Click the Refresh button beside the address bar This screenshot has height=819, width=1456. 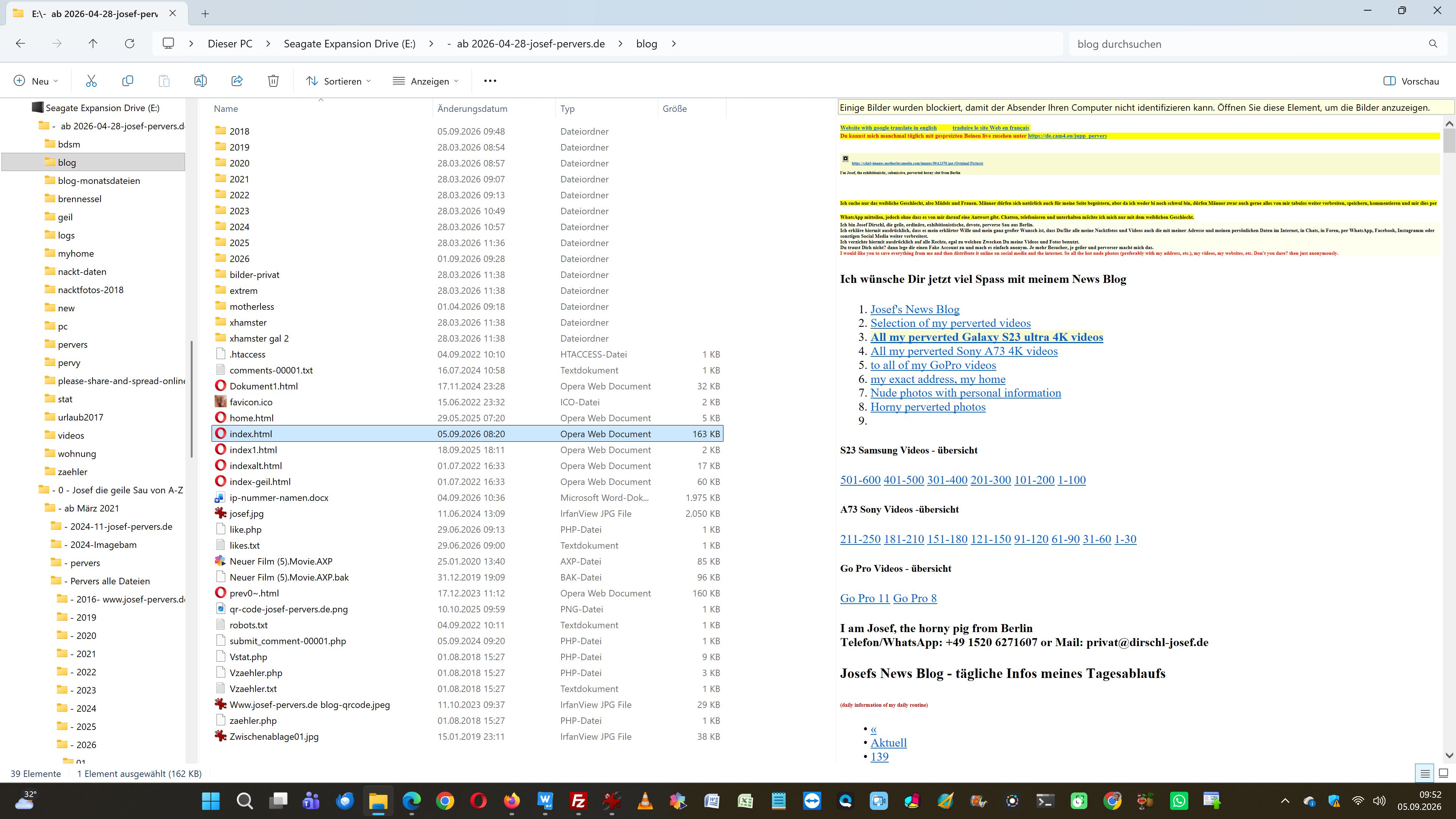point(129,44)
